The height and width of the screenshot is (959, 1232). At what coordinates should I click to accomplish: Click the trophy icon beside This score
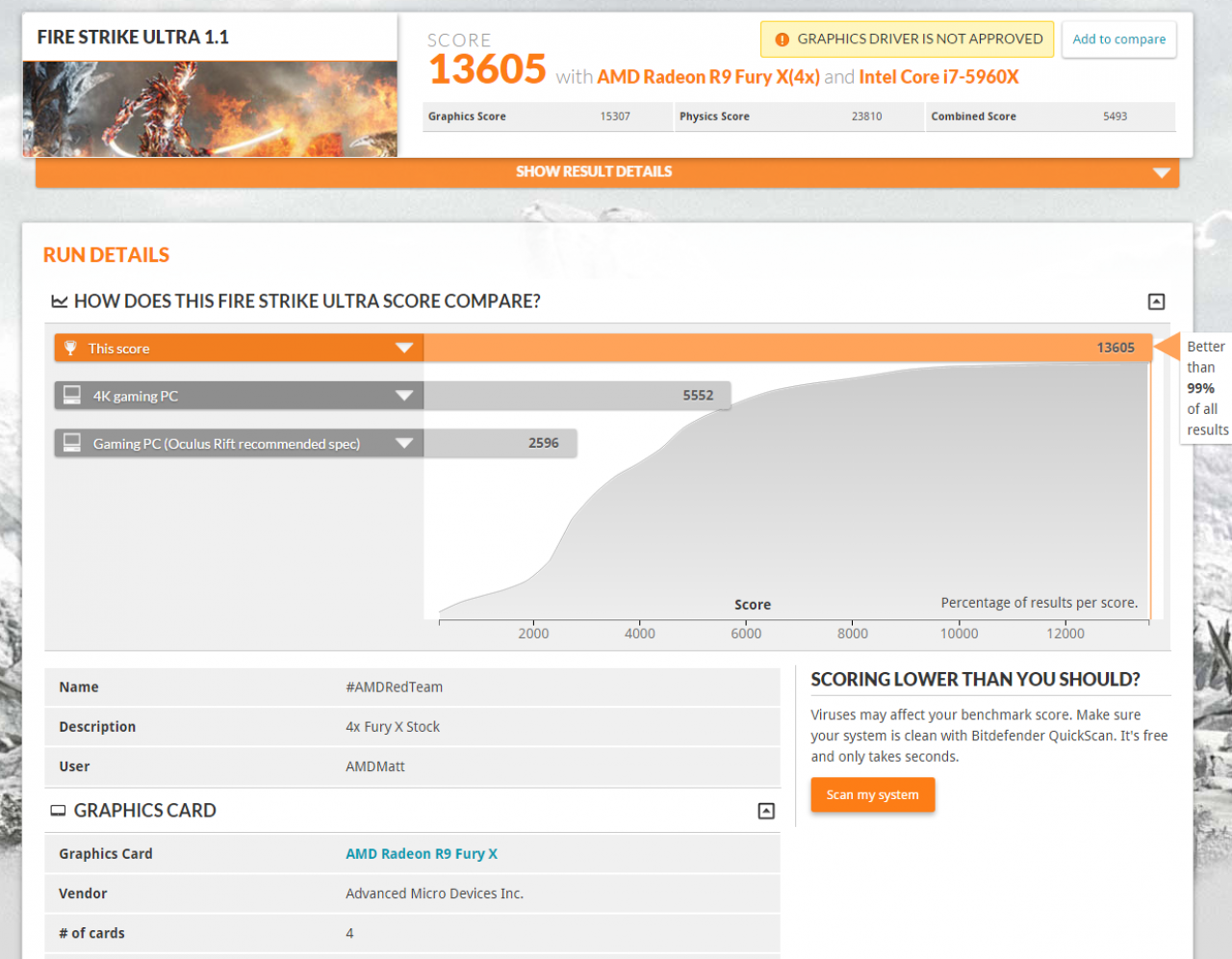(70, 348)
